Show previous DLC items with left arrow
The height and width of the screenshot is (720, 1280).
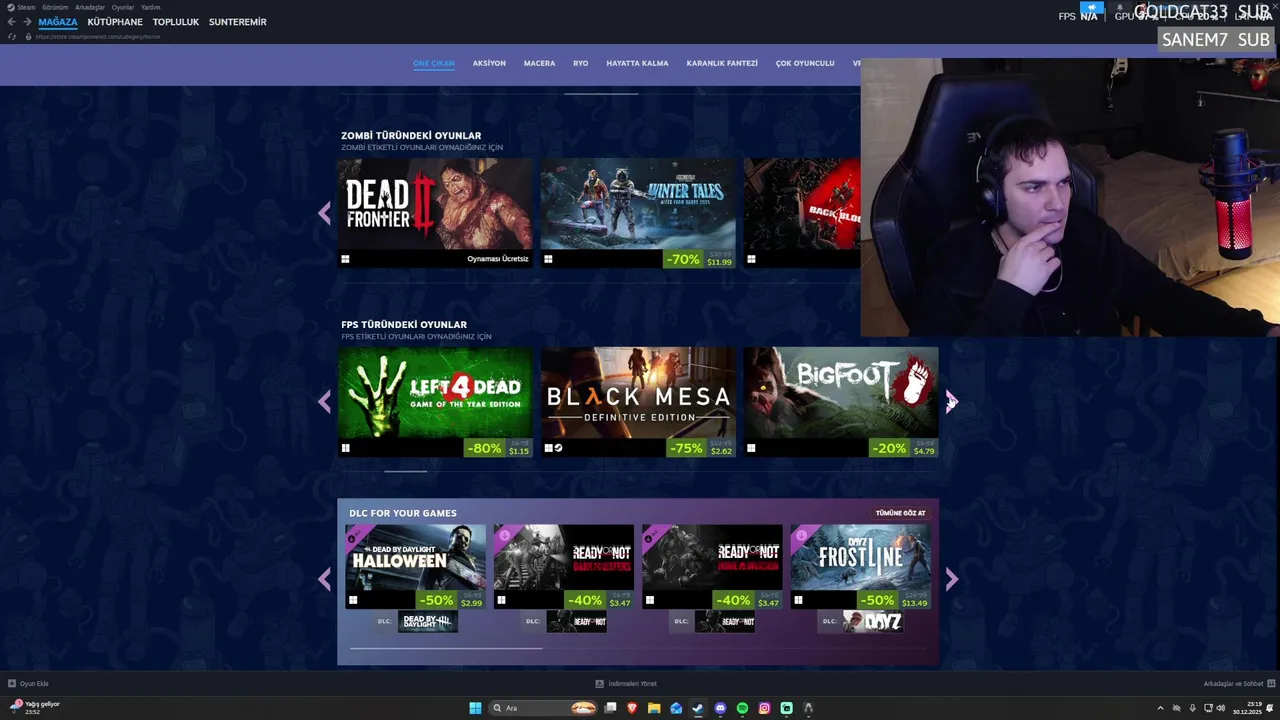(324, 579)
